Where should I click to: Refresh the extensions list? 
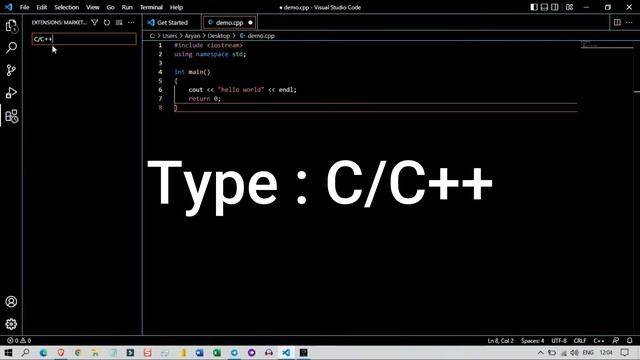click(x=107, y=22)
